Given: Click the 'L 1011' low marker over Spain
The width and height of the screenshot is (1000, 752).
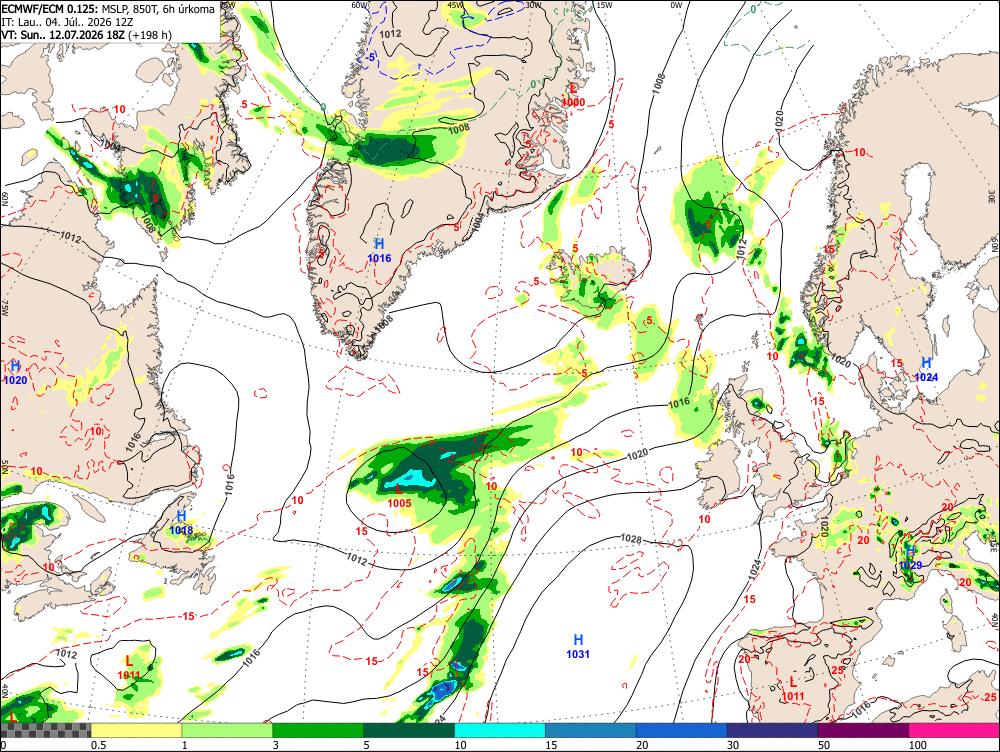Looking at the screenshot, I should pyautogui.click(x=793, y=689).
